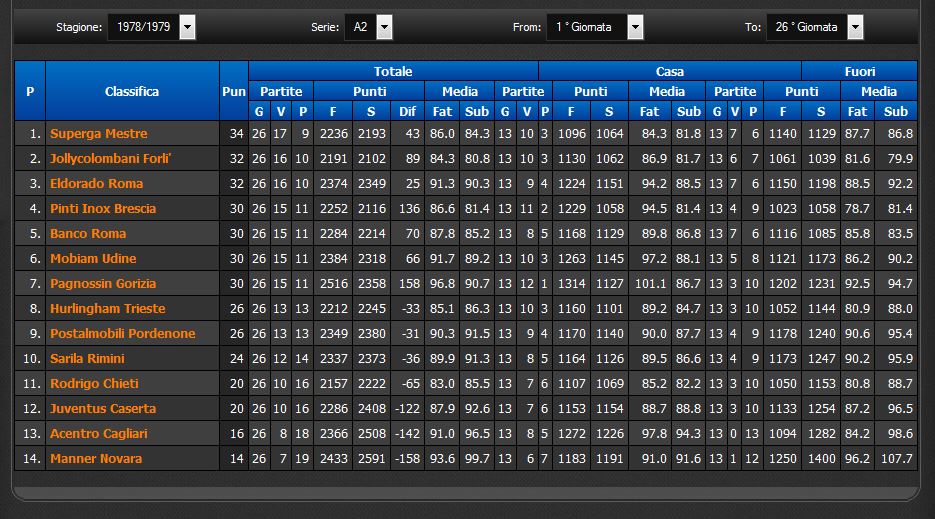The image size is (935, 519).
Task: Click Postalmobili Pordenone in the table
Action: tap(122, 334)
